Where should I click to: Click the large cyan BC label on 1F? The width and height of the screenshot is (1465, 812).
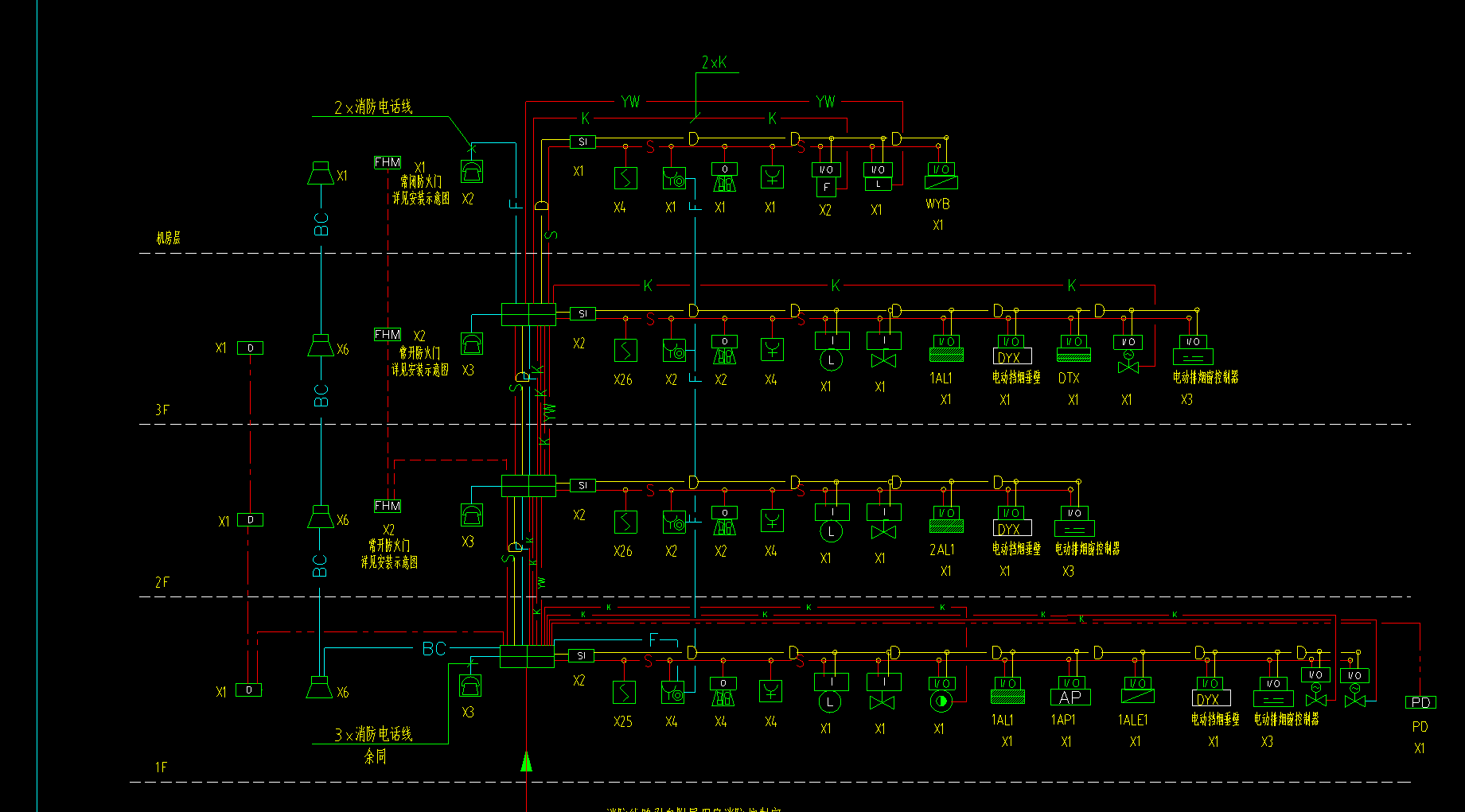point(434,649)
